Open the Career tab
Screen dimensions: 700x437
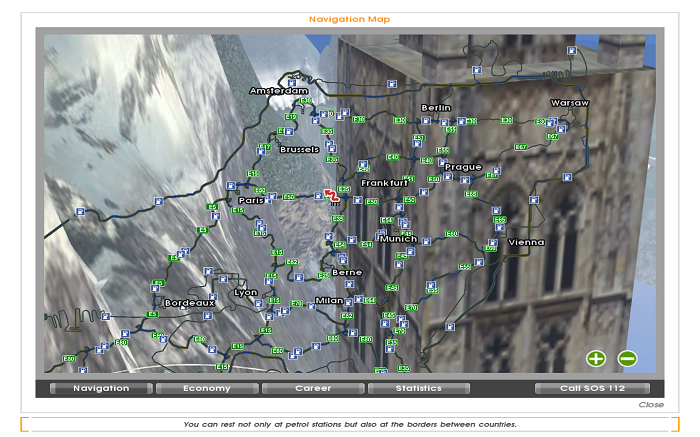pyautogui.click(x=312, y=388)
